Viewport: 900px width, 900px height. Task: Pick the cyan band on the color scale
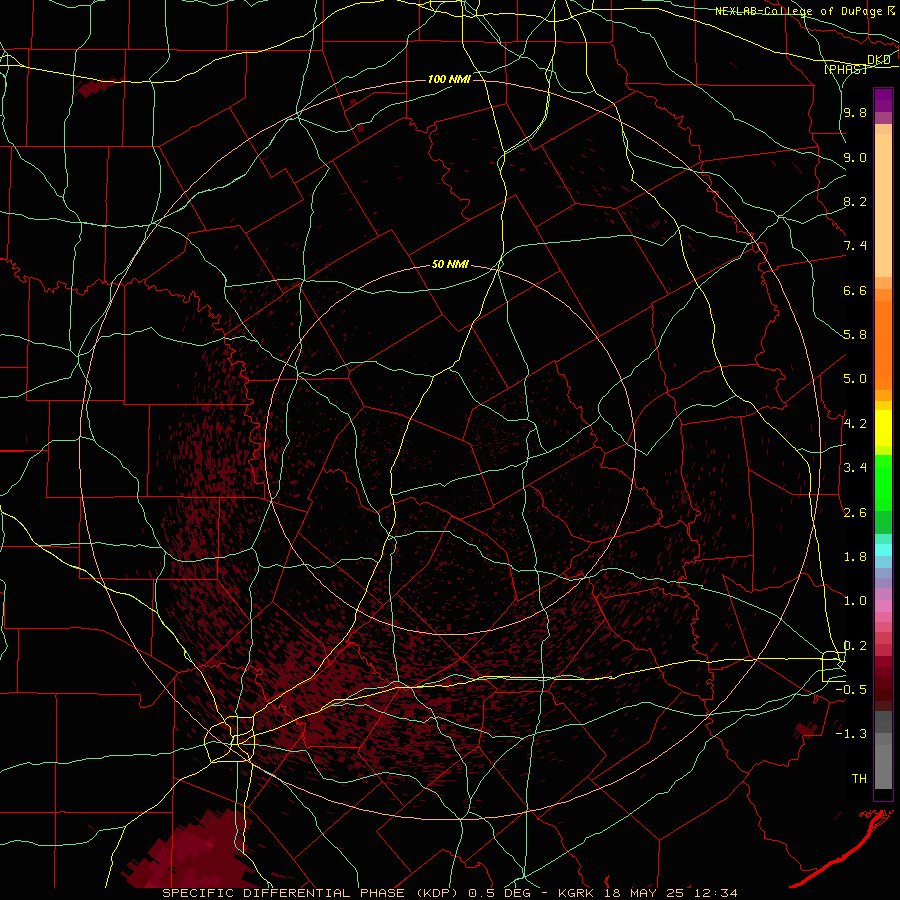tap(883, 550)
